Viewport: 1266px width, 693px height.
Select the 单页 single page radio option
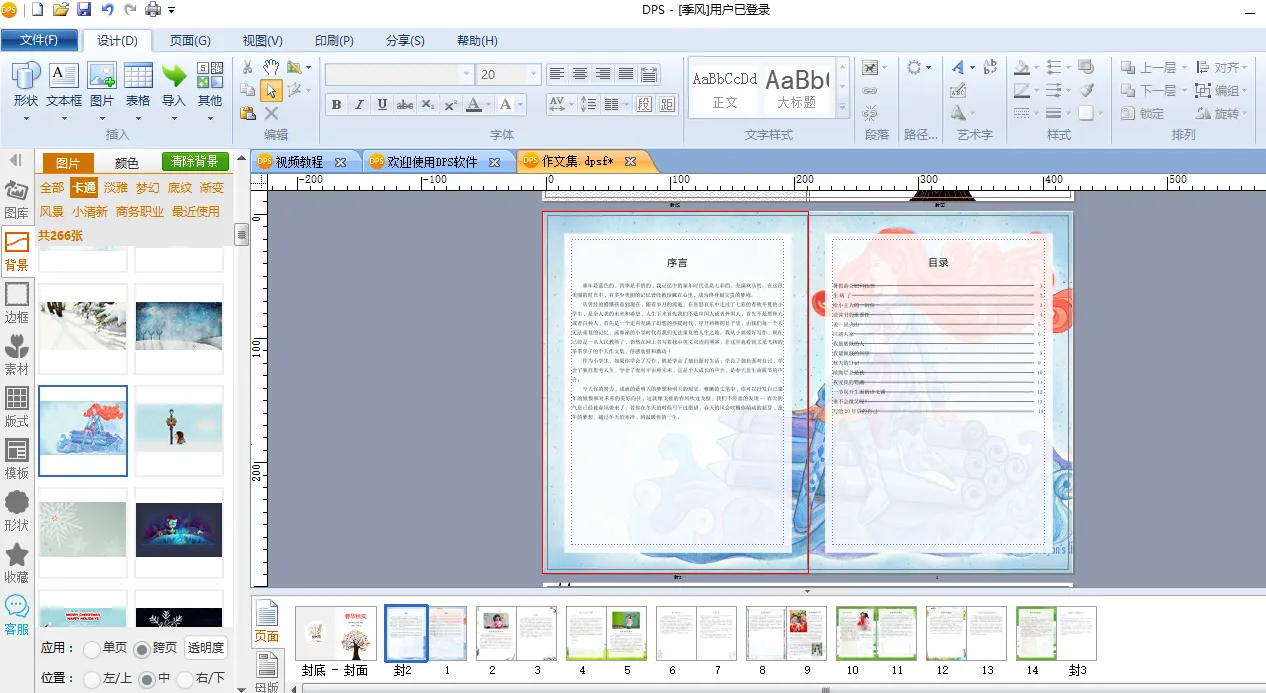click(x=92, y=649)
